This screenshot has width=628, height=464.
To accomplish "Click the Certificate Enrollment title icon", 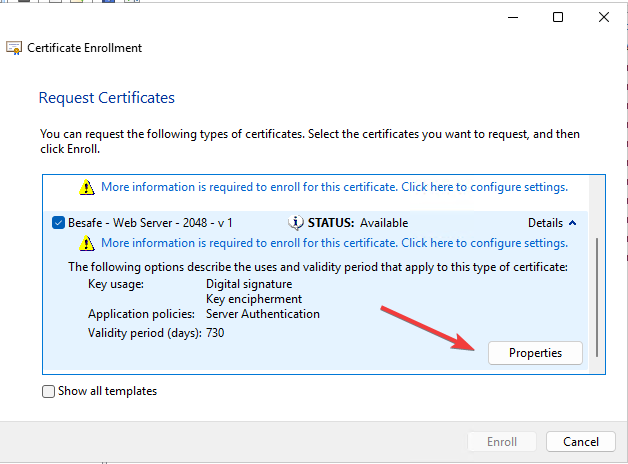I will click(x=14, y=48).
